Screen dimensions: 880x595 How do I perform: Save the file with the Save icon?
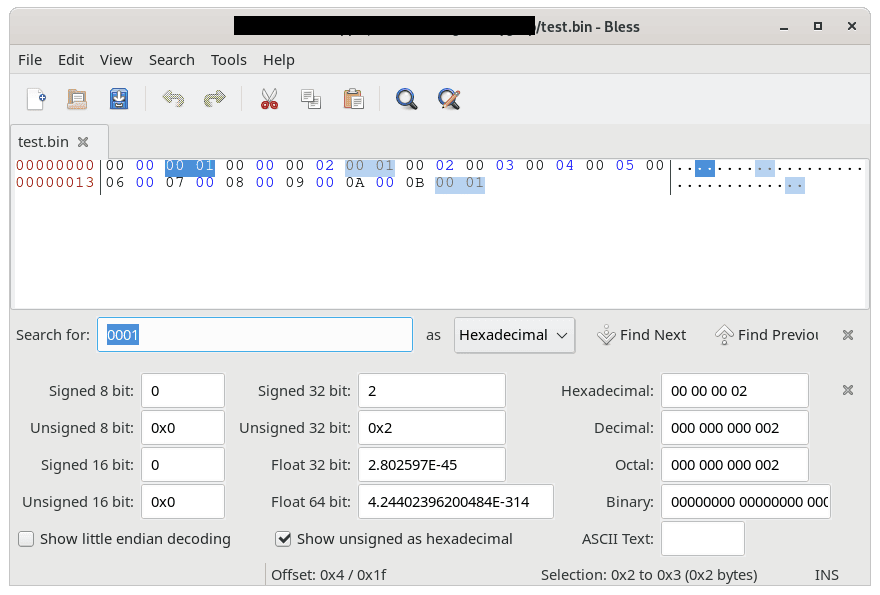(x=118, y=99)
